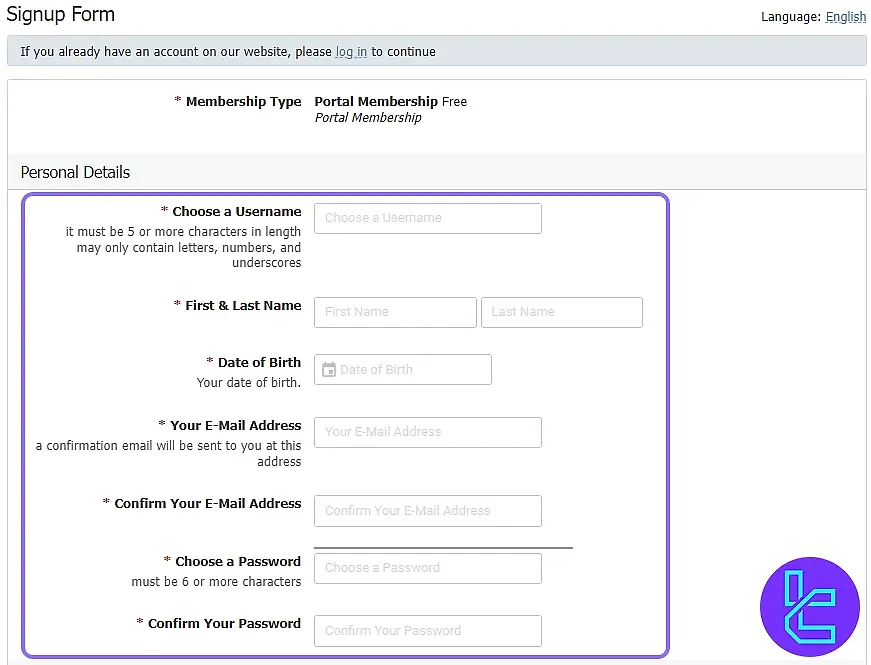Click the log in hyperlink
Screen dimensions: 871x665
(x=350, y=51)
